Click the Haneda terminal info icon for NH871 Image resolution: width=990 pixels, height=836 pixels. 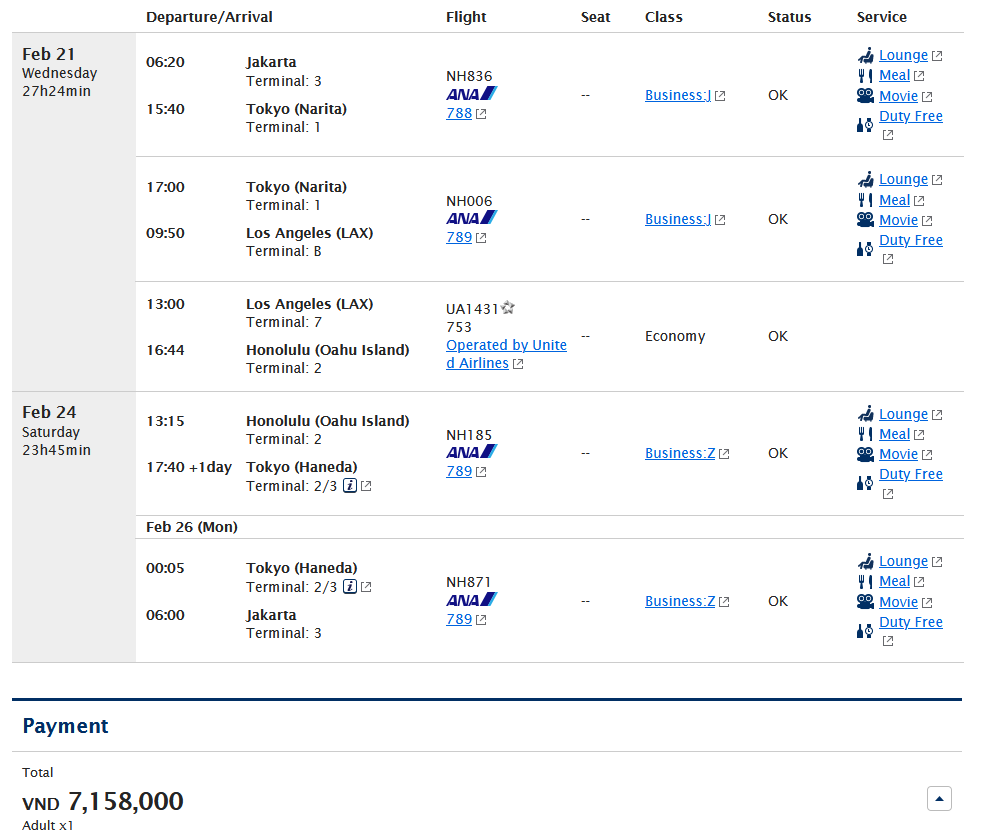[x=350, y=587]
